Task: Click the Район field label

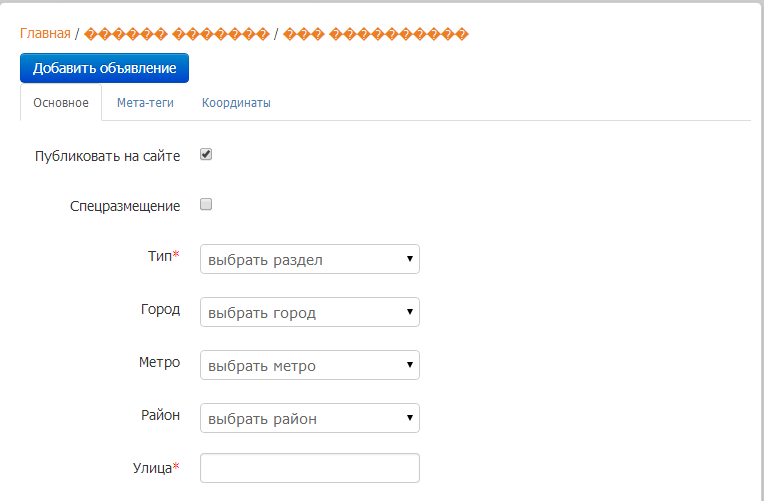Action: pyautogui.click(x=160, y=415)
